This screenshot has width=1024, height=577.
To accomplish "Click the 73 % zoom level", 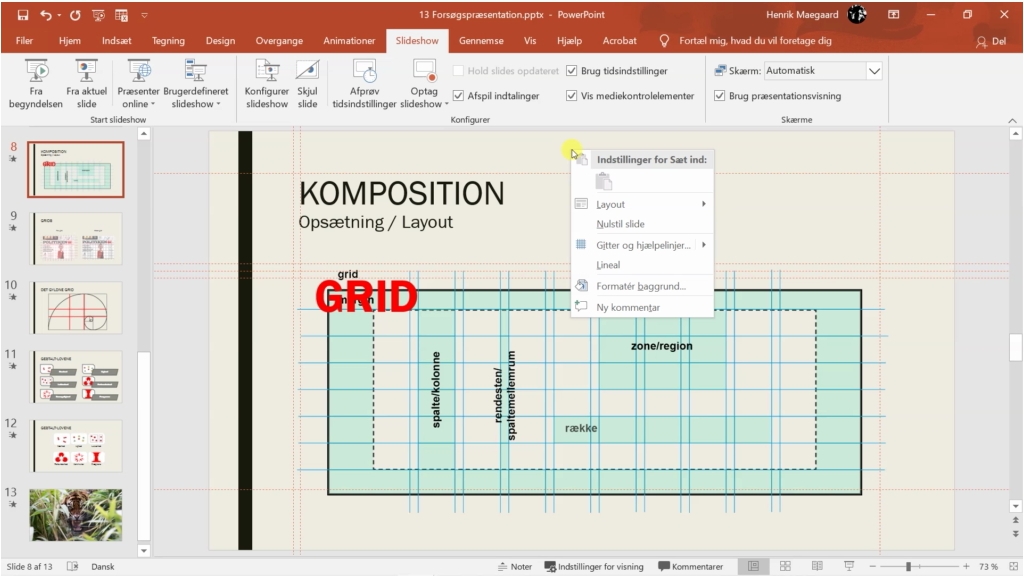I will pos(988,567).
